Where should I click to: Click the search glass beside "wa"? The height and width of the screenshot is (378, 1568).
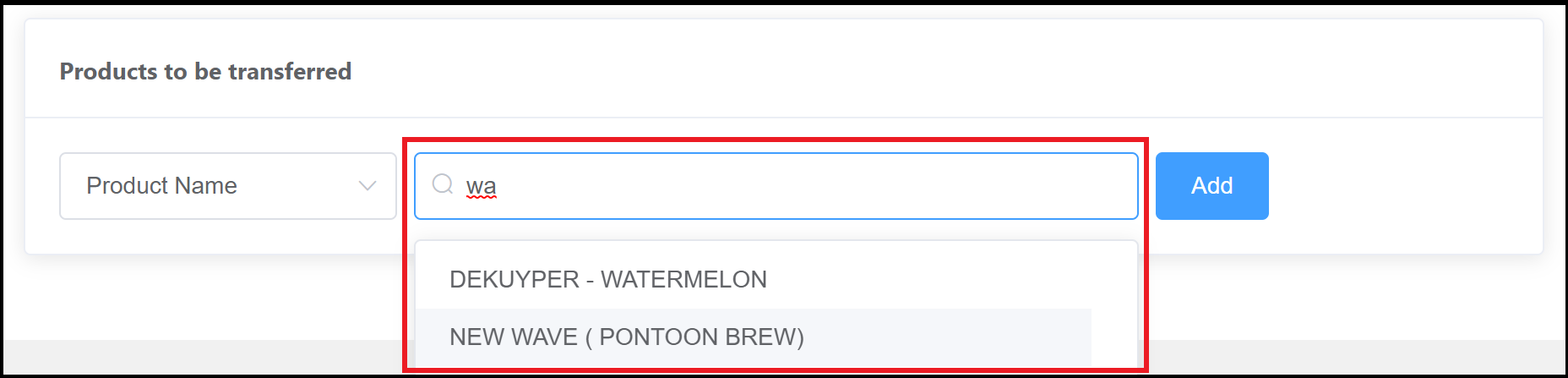443,184
